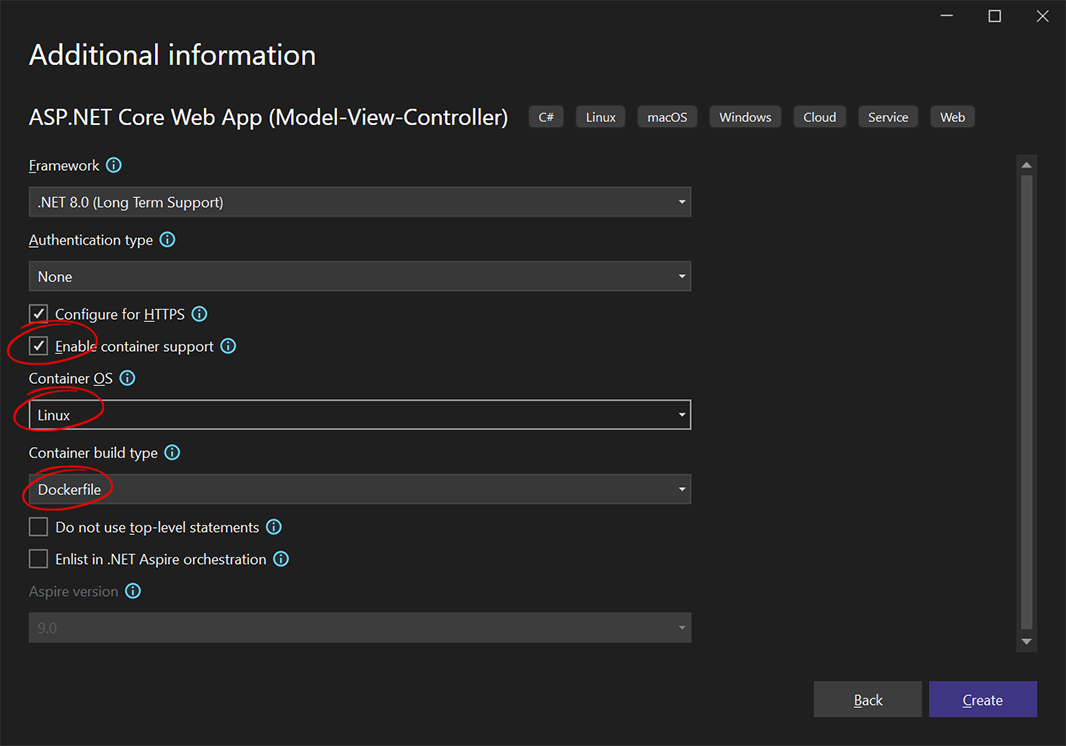Click info icon beside Configure for HTTPS
Screen dimensions: 1066x746
click(x=199, y=313)
